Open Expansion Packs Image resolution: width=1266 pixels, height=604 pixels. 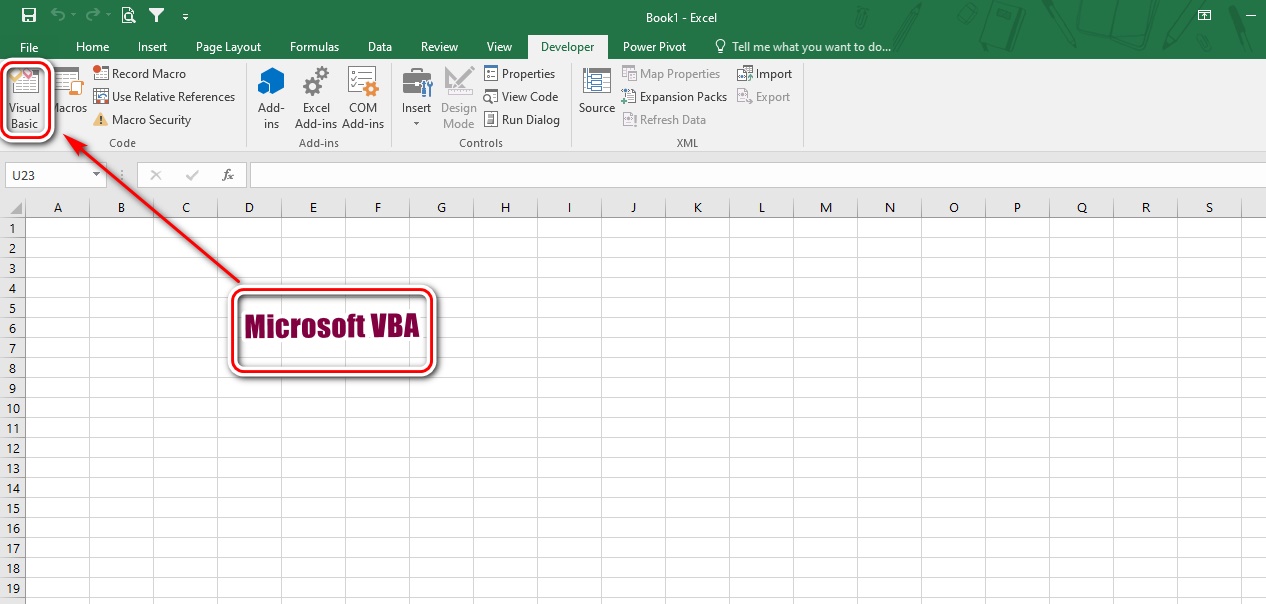pyautogui.click(x=674, y=97)
